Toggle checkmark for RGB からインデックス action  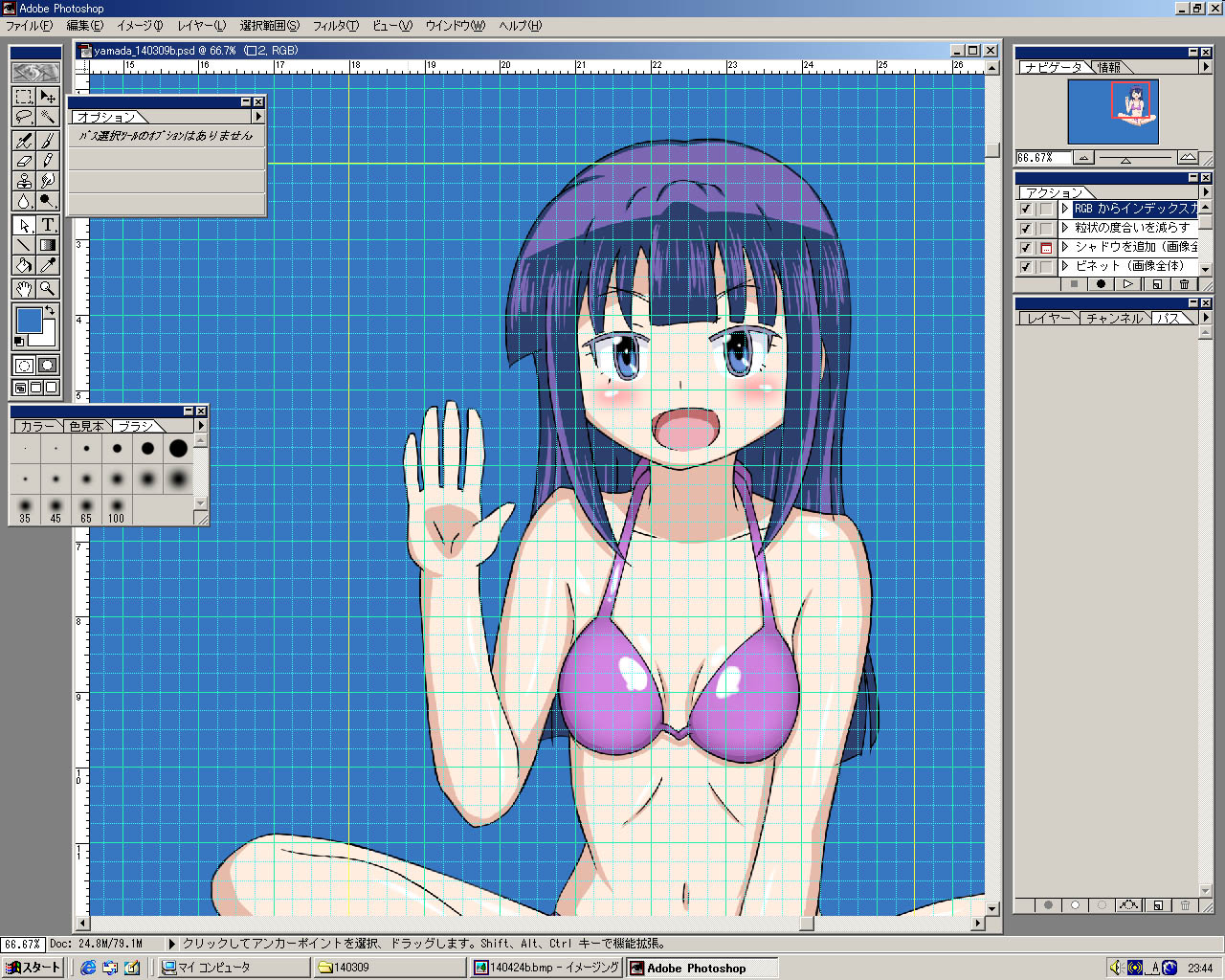(1026, 209)
